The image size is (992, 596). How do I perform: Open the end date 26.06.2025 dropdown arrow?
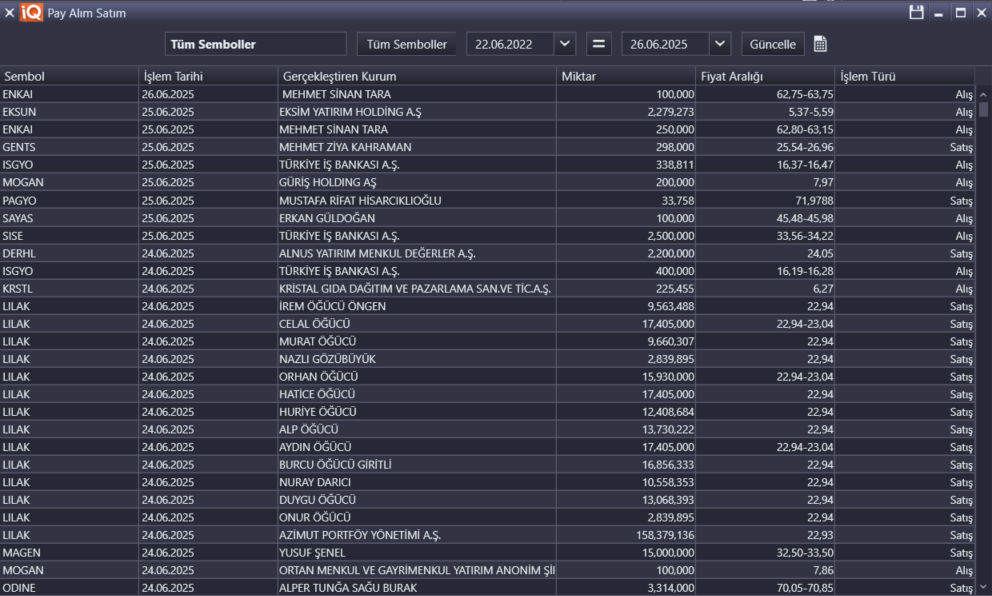pos(720,44)
